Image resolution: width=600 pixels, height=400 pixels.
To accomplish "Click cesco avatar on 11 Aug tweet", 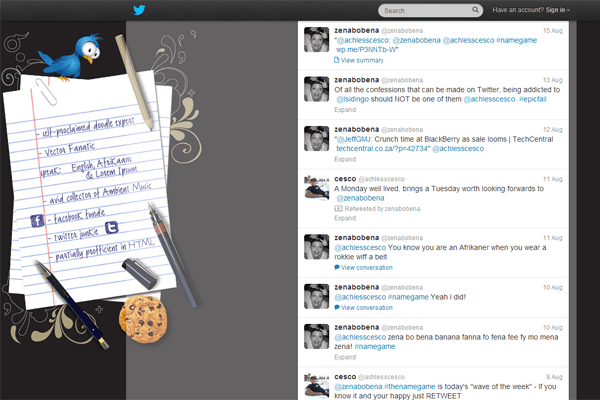I will (316, 188).
